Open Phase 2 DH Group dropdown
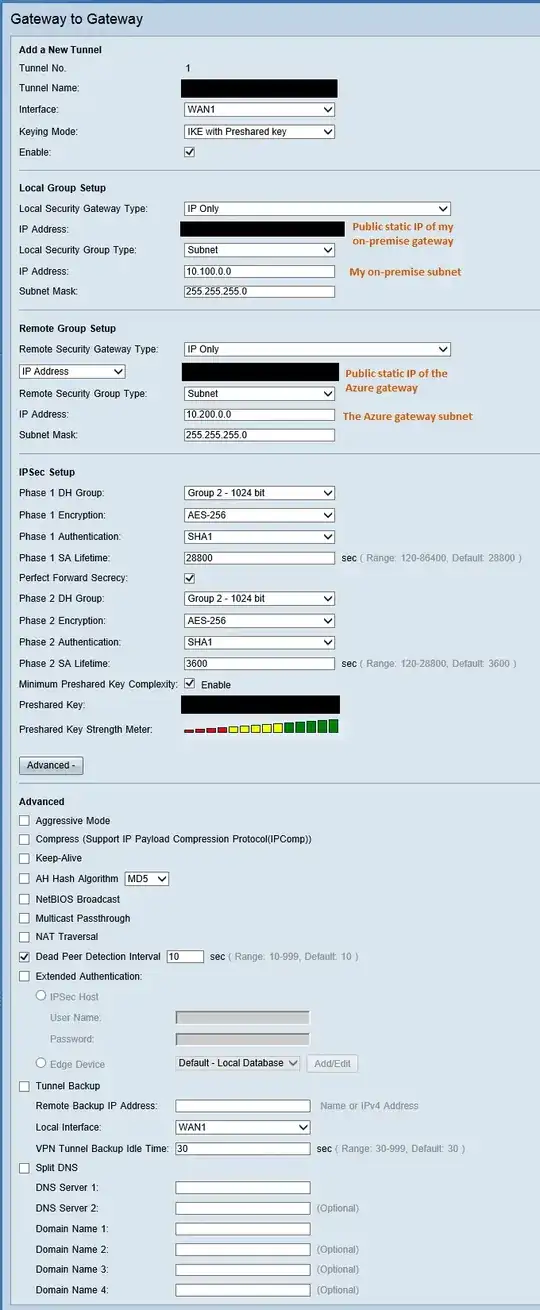The image size is (540, 1310). tap(259, 599)
